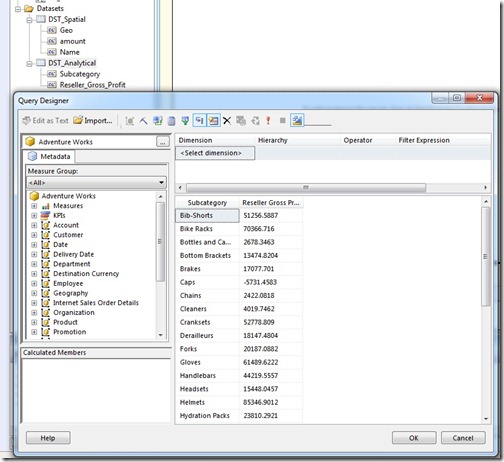Open the Import query button
This screenshot has height=462, width=504.
(93, 121)
